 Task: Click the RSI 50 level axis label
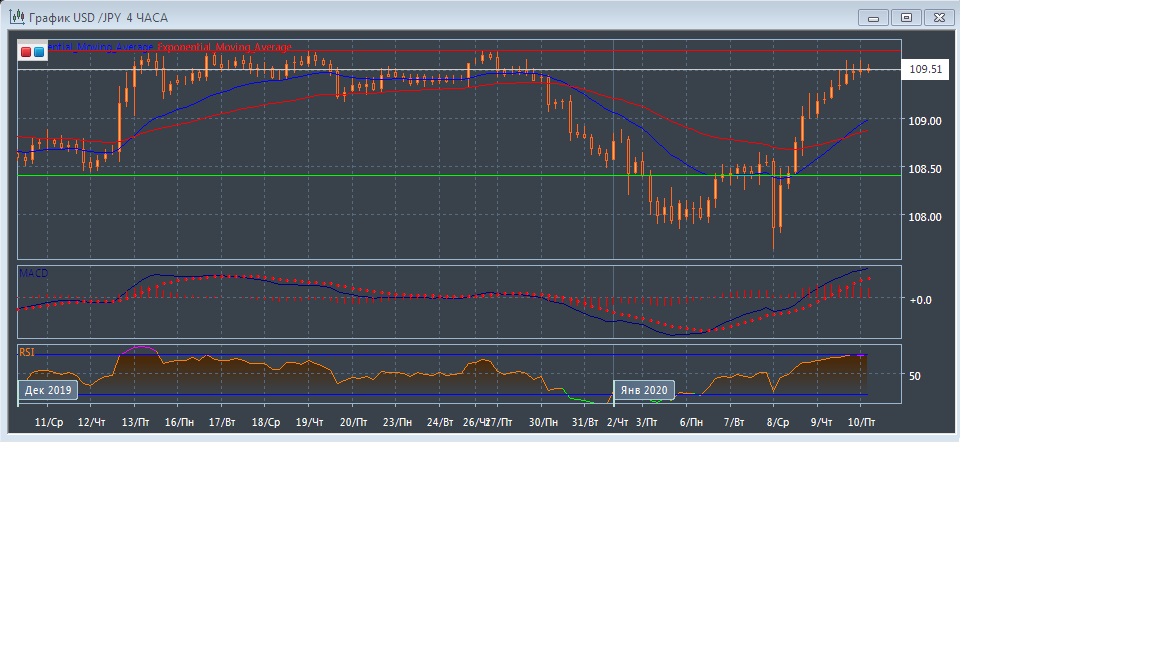(x=914, y=376)
